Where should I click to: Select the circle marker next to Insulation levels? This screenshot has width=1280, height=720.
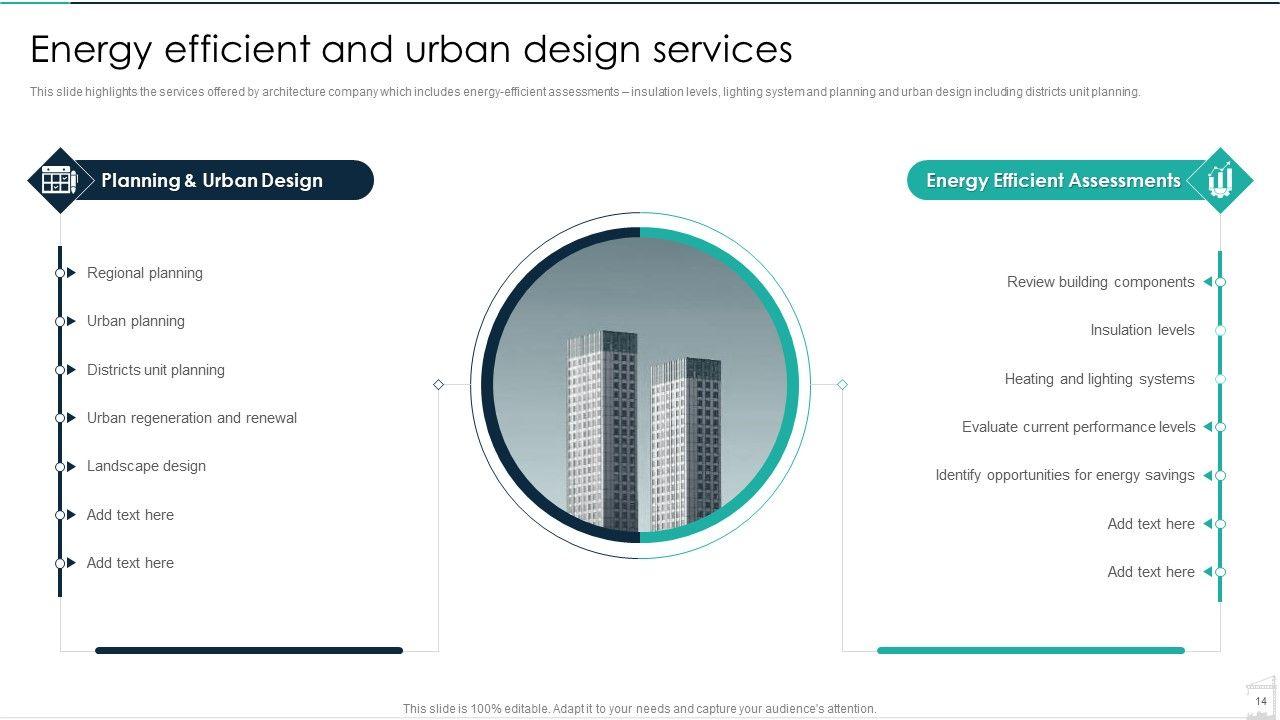click(1220, 330)
